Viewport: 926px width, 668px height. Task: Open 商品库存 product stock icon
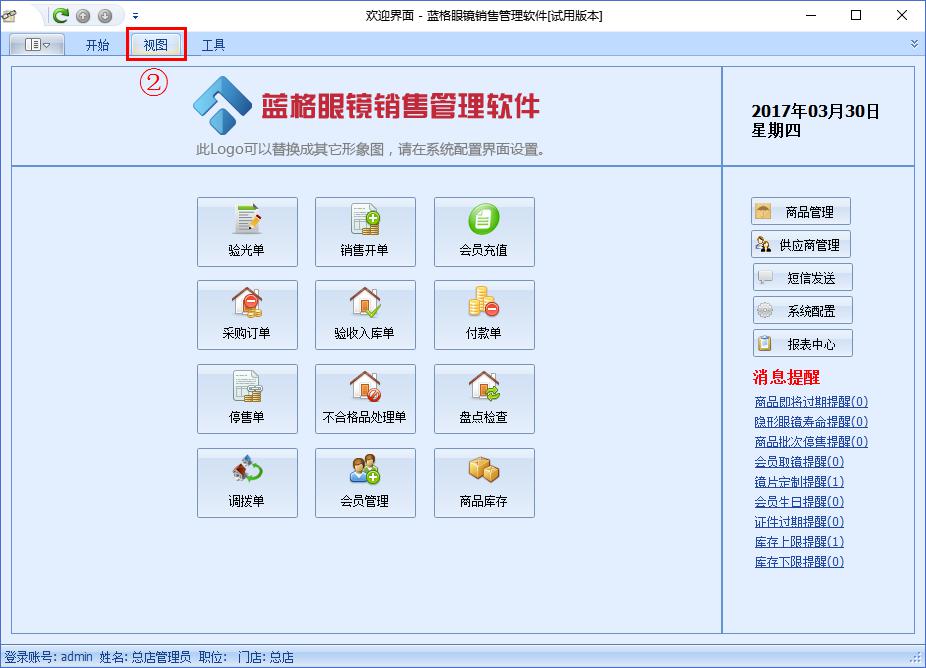[x=484, y=483]
